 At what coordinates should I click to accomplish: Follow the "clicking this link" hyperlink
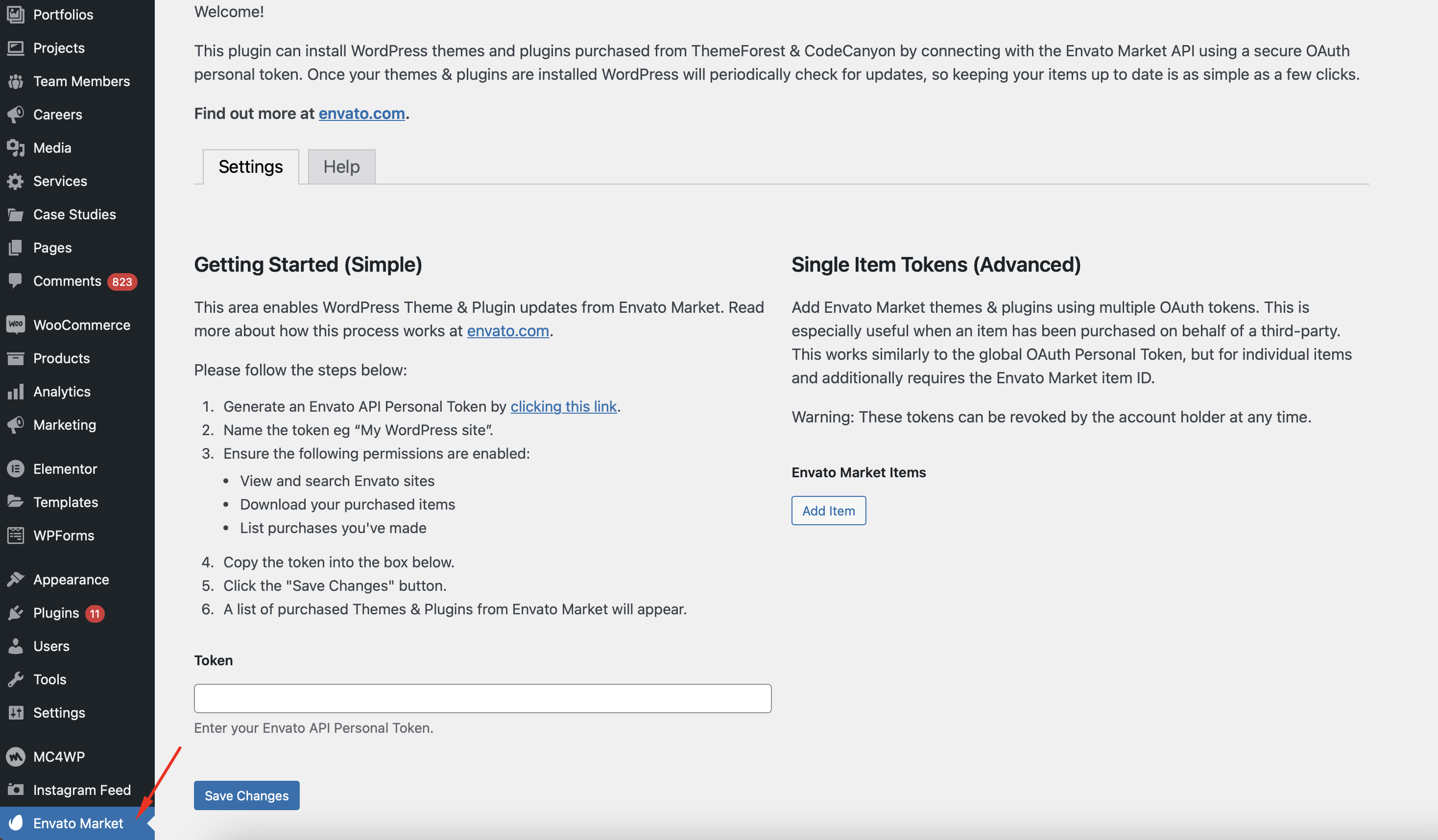point(563,406)
